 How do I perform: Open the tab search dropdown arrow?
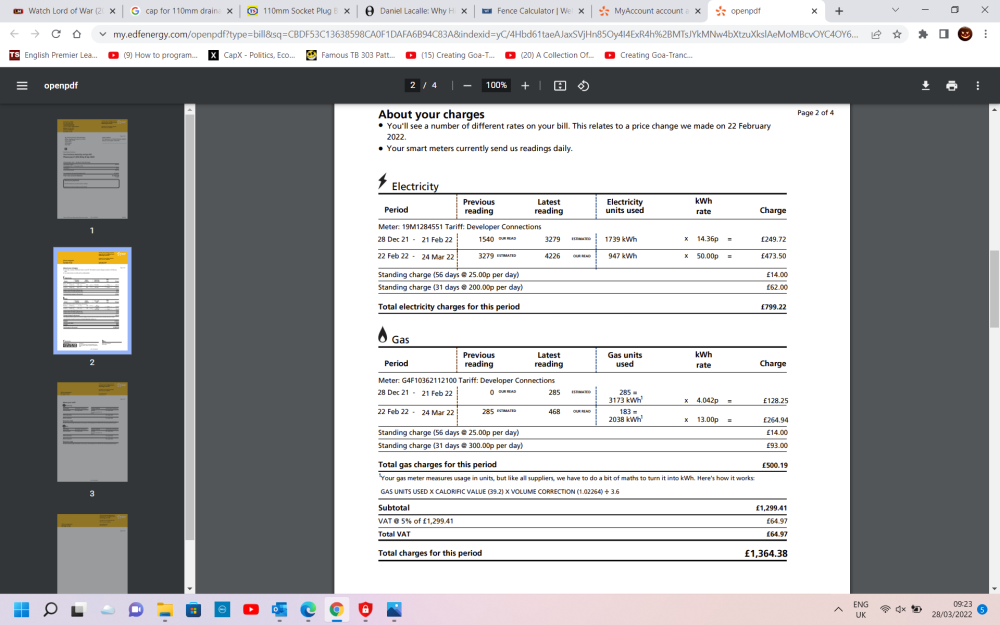click(895, 10)
